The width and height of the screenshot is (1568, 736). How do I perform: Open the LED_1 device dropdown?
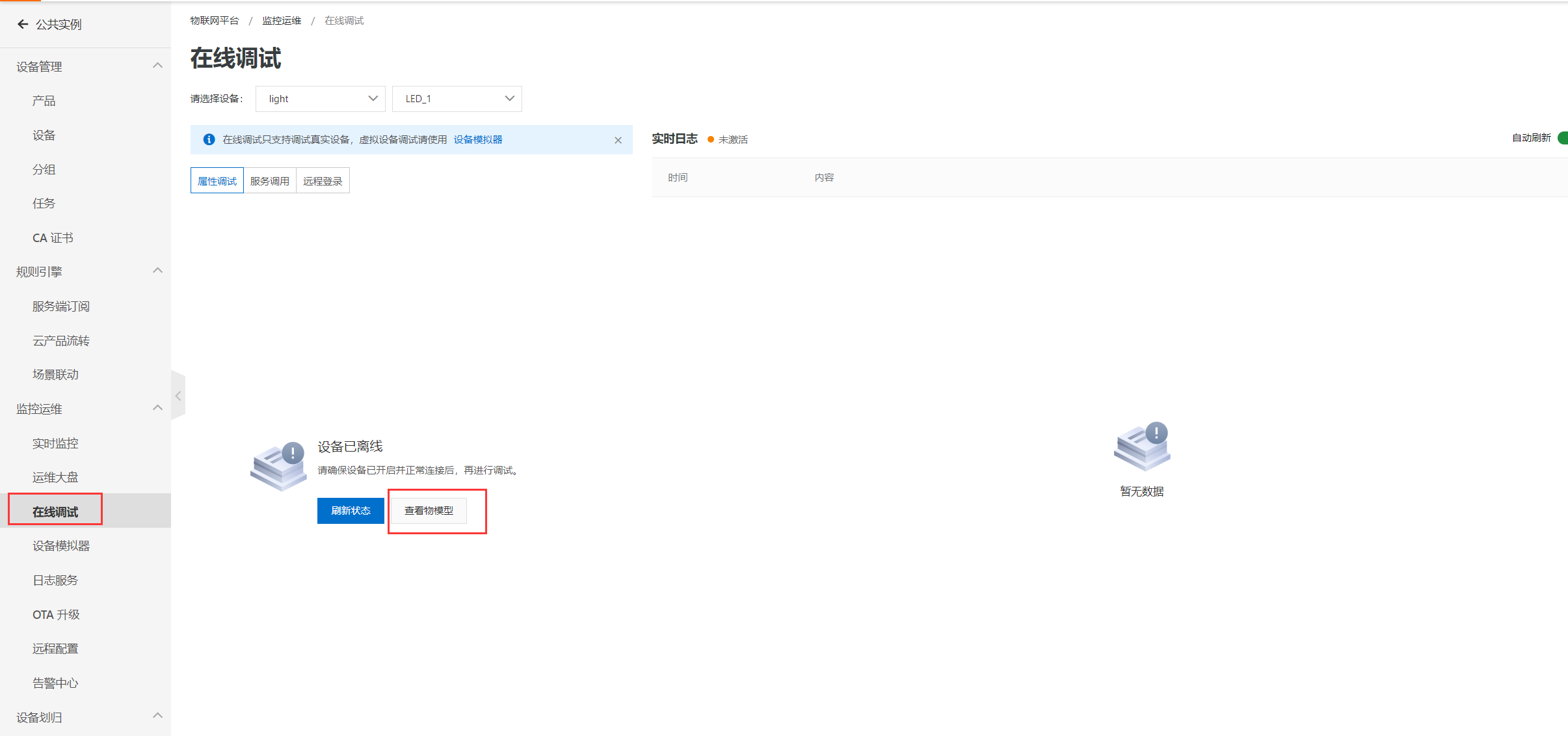point(457,99)
